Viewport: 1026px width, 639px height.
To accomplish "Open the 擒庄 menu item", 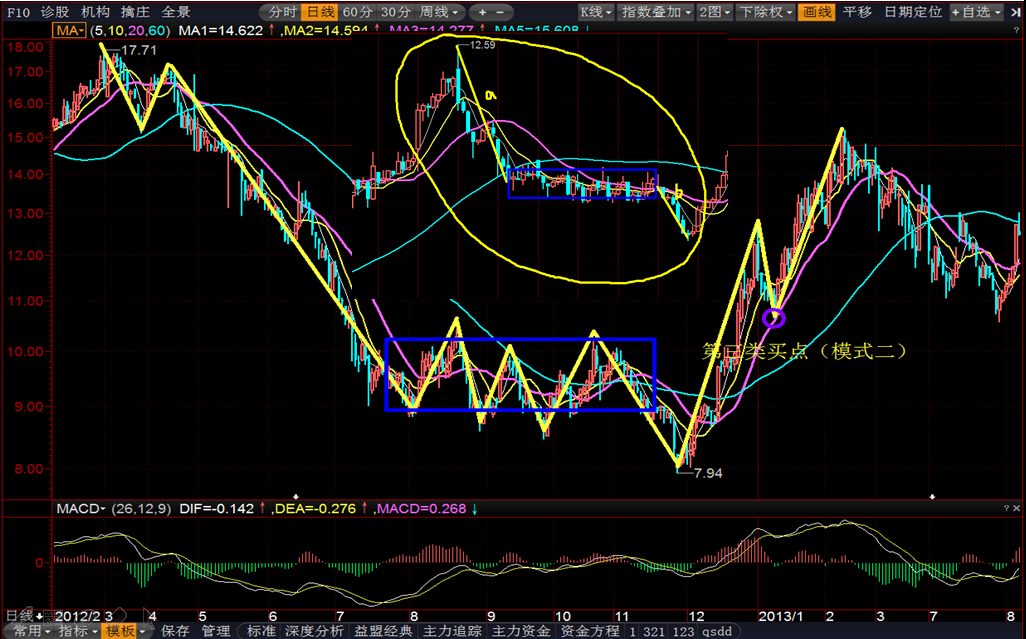I will click(135, 12).
